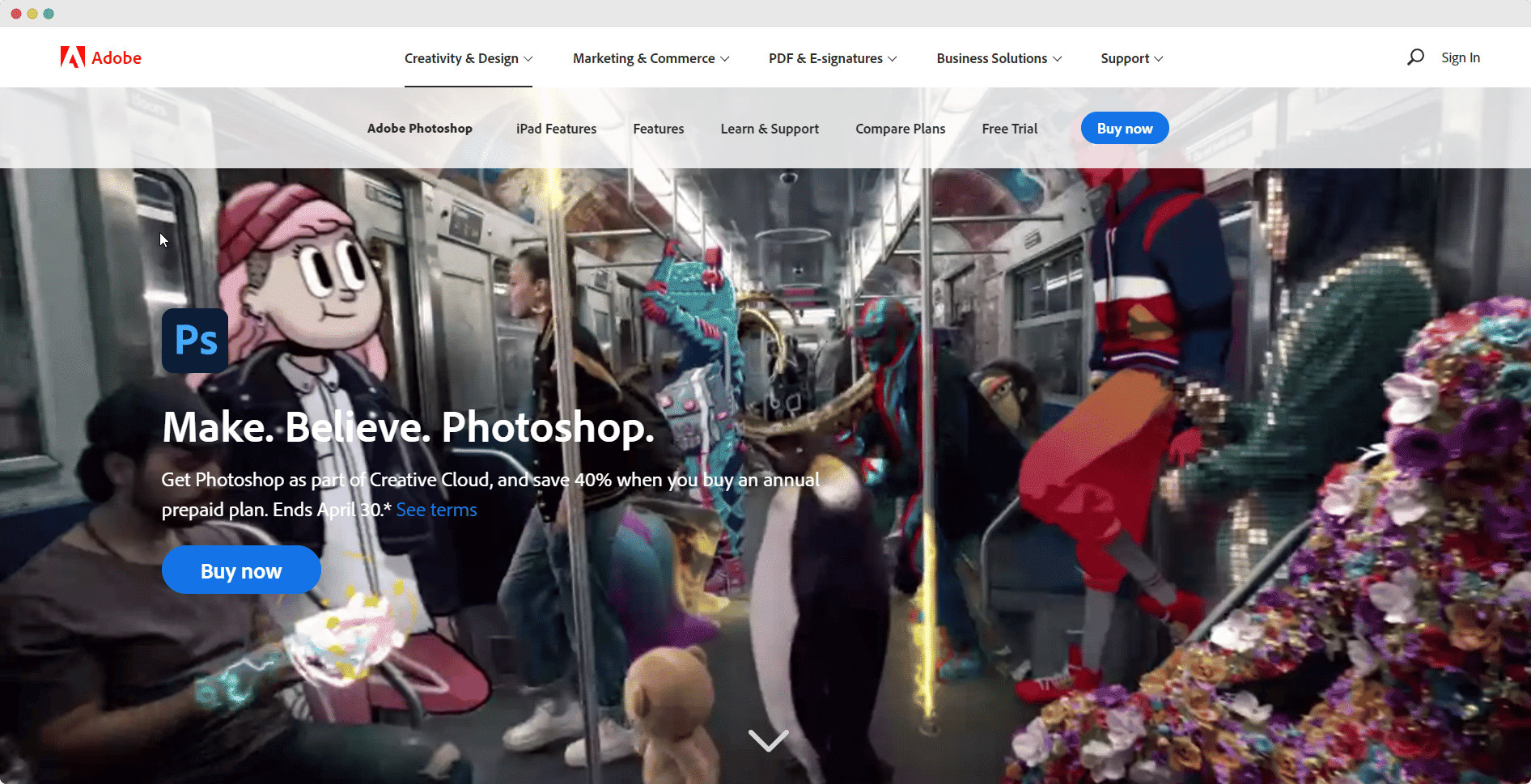Image resolution: width=1531 pixels, height=784 pixels.
Task: Expand the Business Solutions menu
Action: click(999, 58)
